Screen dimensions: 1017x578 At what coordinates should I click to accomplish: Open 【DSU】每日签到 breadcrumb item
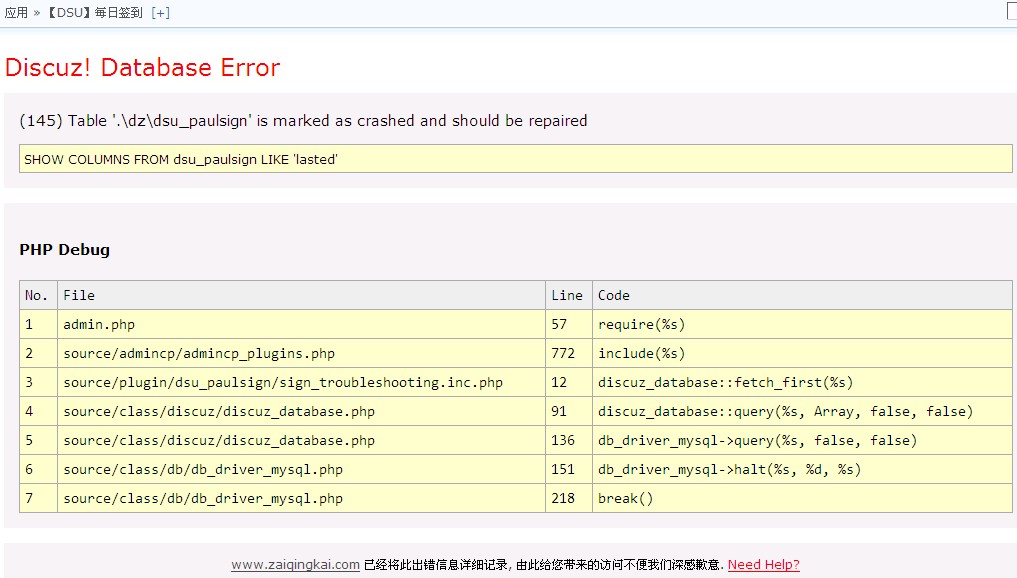point(95,12)
